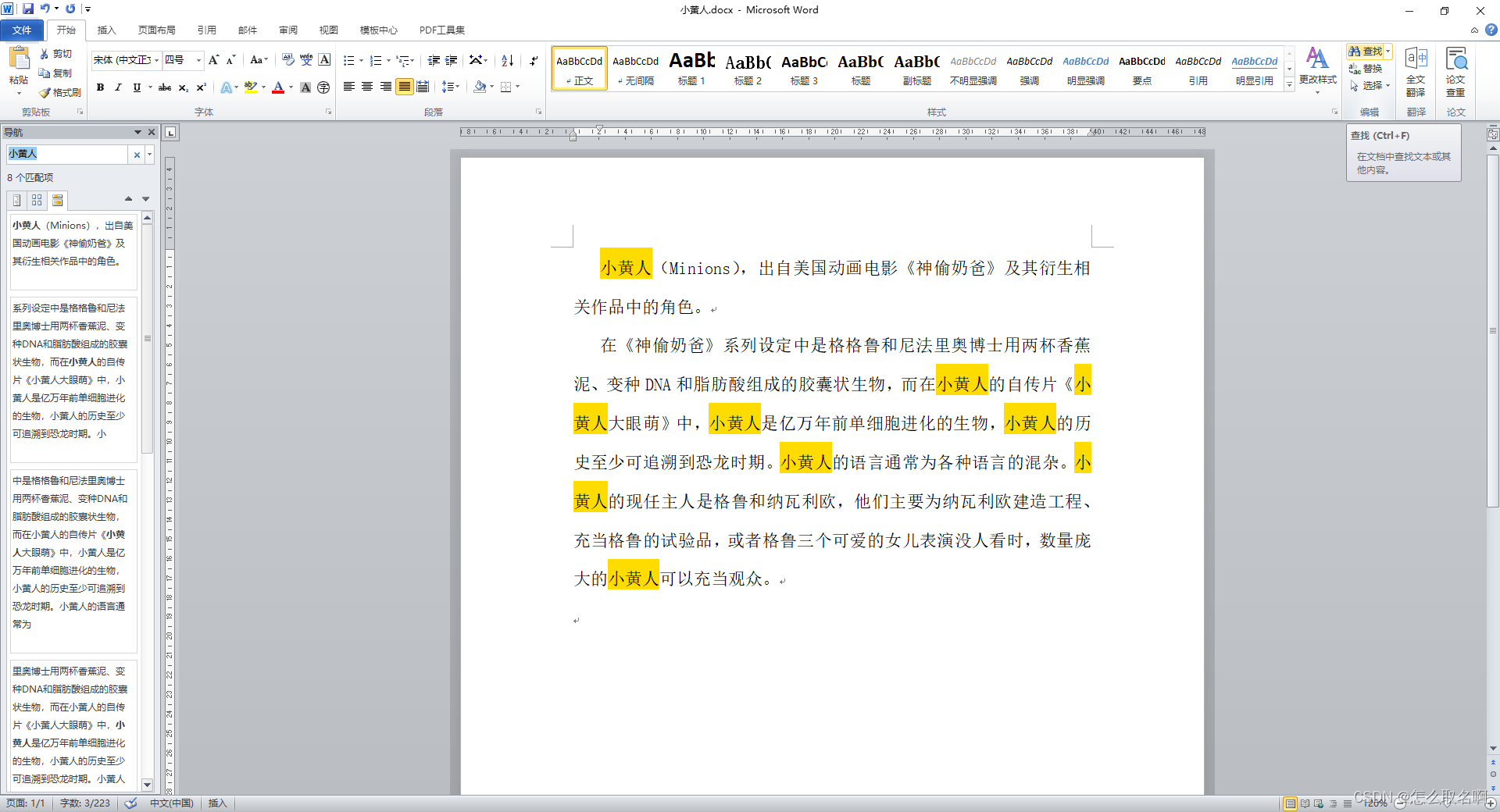Toggle Strikethrough formatting
The height and width of the screenshot is (812, 1500).
pyautogui.click(x=165, y=87)
